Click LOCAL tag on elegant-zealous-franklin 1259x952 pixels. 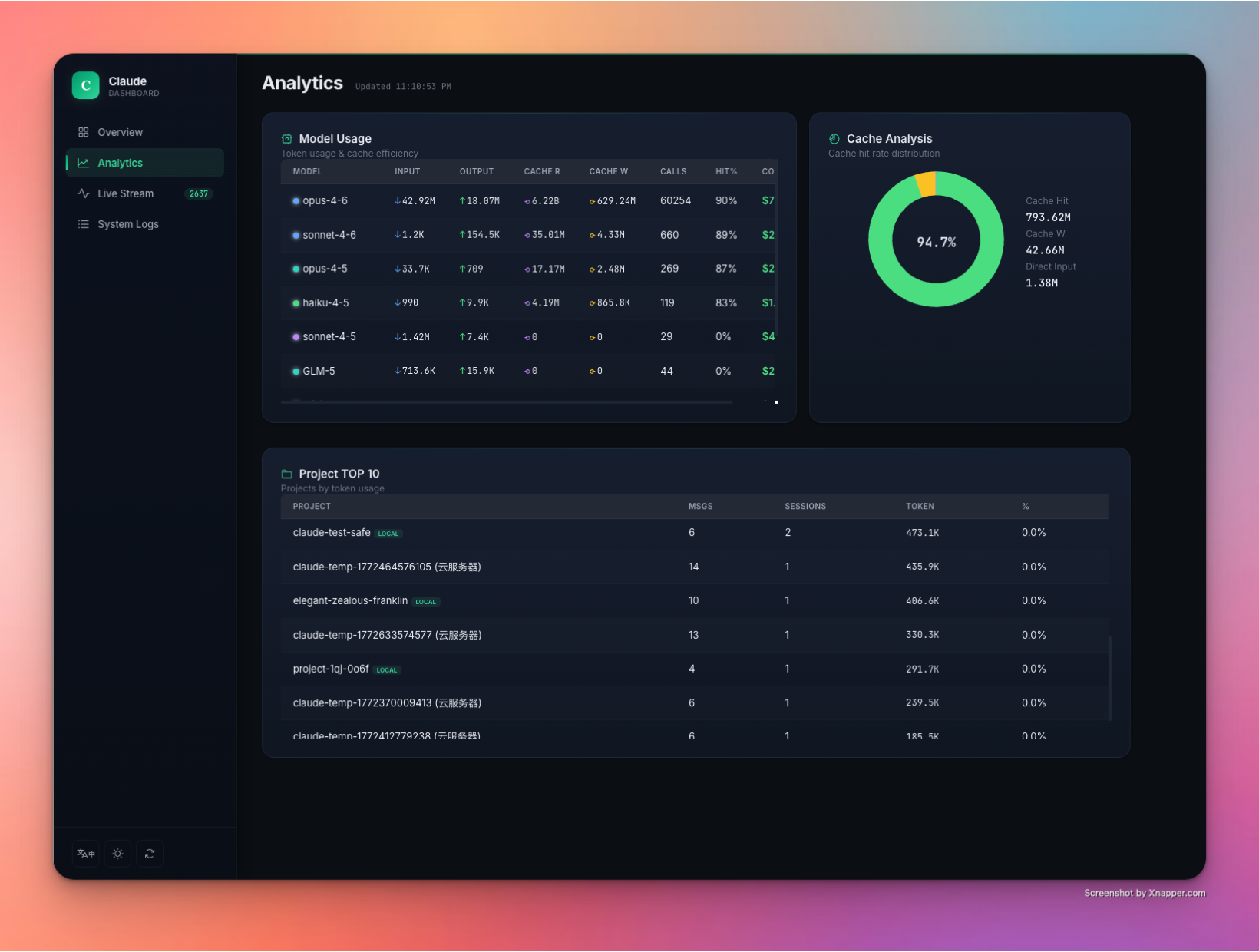click(x=425, y=602)
